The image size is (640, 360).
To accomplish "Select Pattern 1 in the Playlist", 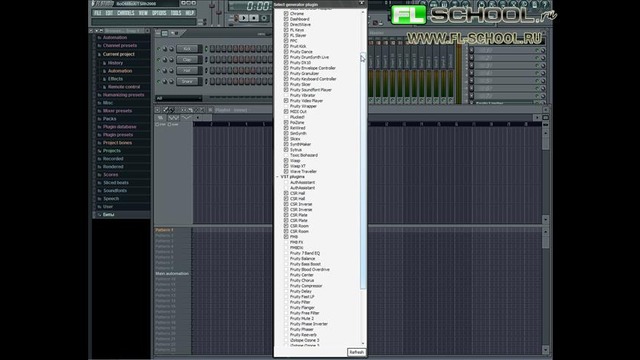I will tap(164, 230).
